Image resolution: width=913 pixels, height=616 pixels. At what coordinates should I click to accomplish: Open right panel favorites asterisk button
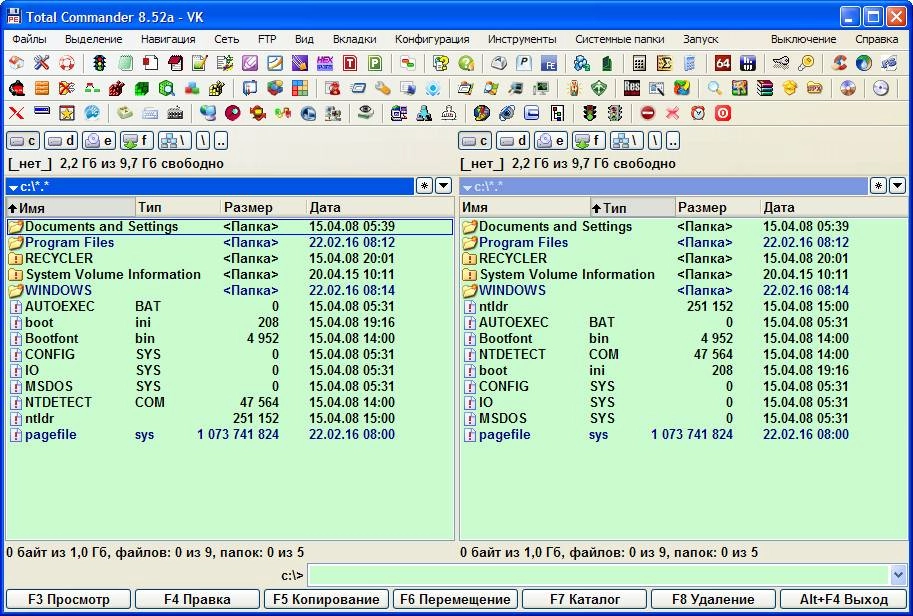[x=878, y=186]
